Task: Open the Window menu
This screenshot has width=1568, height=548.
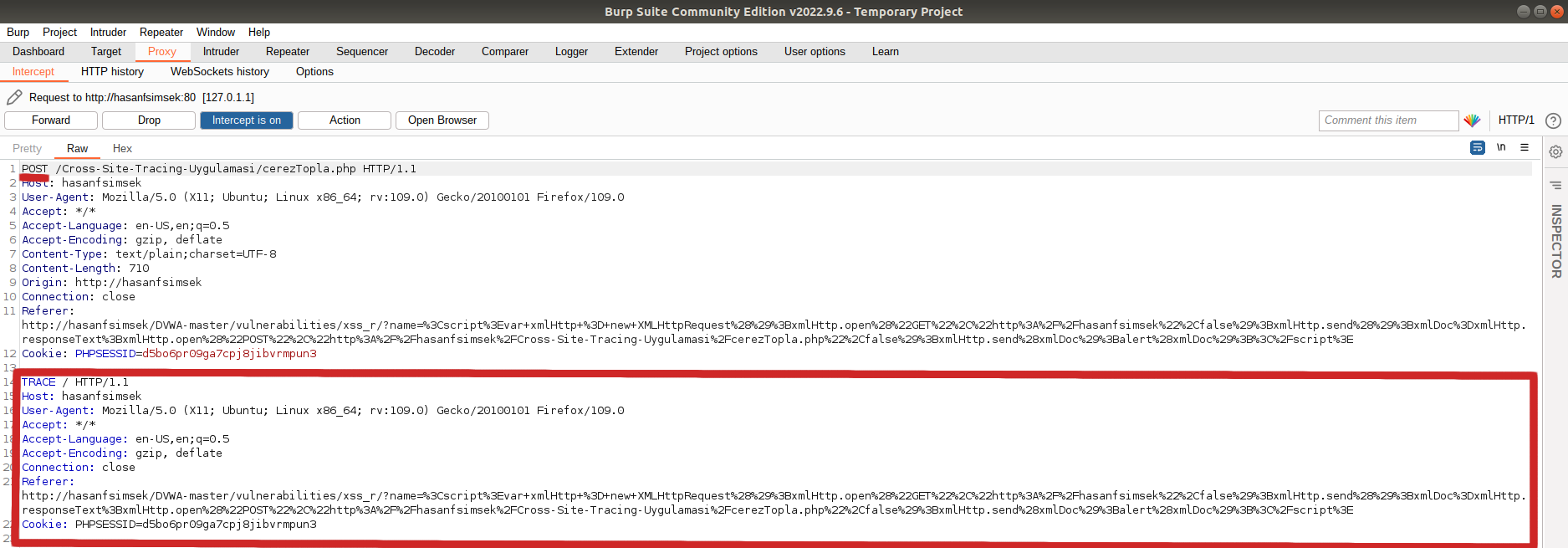Action: tap(216, 32)
